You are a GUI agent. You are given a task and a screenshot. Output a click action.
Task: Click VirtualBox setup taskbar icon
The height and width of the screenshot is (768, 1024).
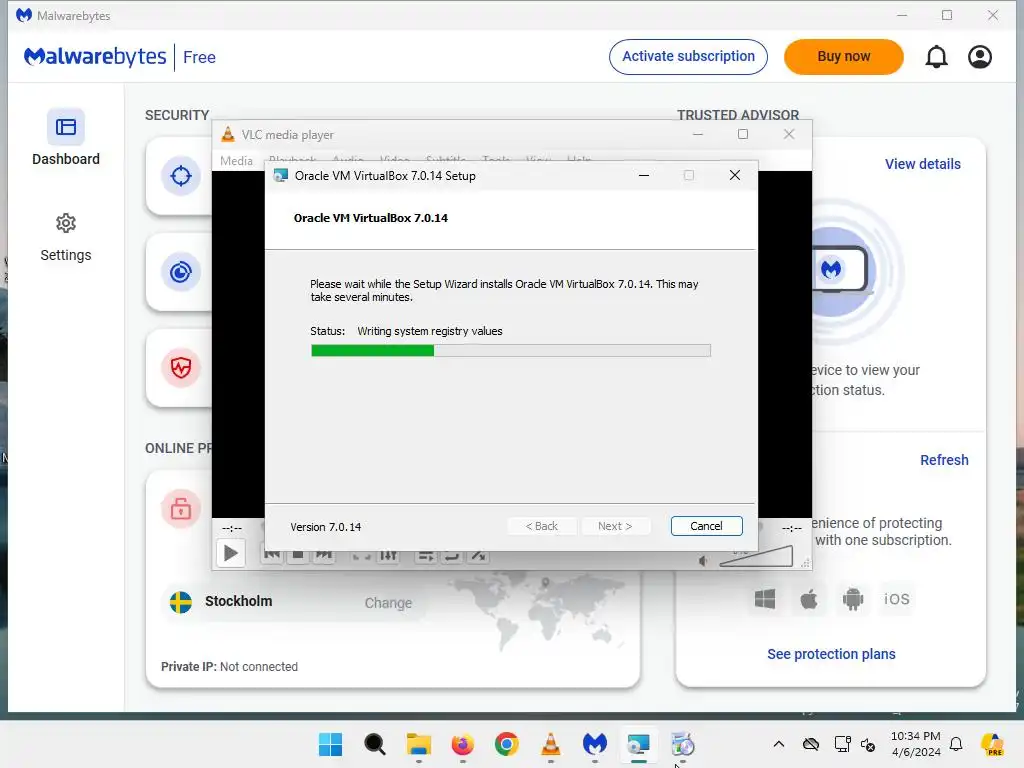point(639,744)
